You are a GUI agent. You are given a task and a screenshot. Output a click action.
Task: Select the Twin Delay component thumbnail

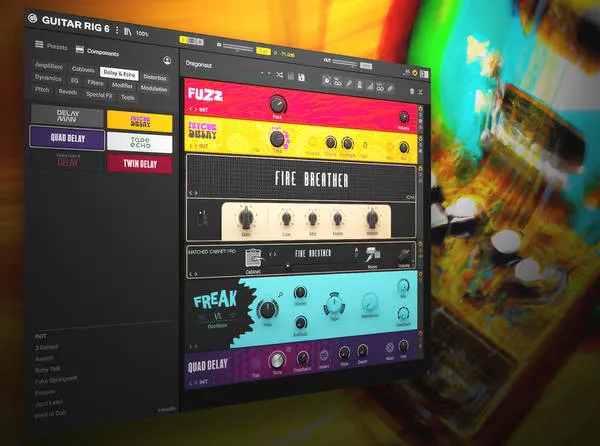tap(139, 163)
